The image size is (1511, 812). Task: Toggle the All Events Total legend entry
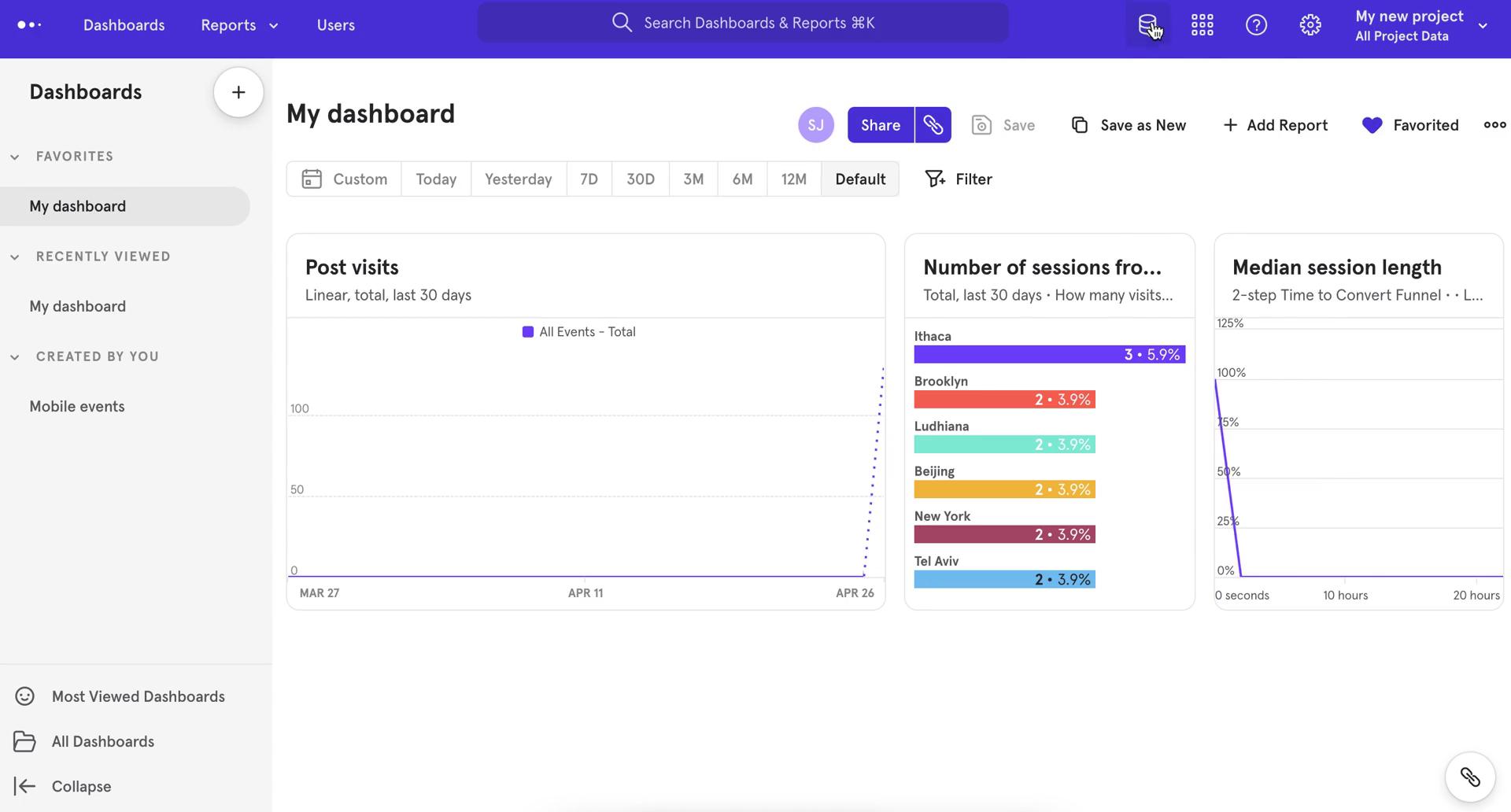click(x=578, y=331)
